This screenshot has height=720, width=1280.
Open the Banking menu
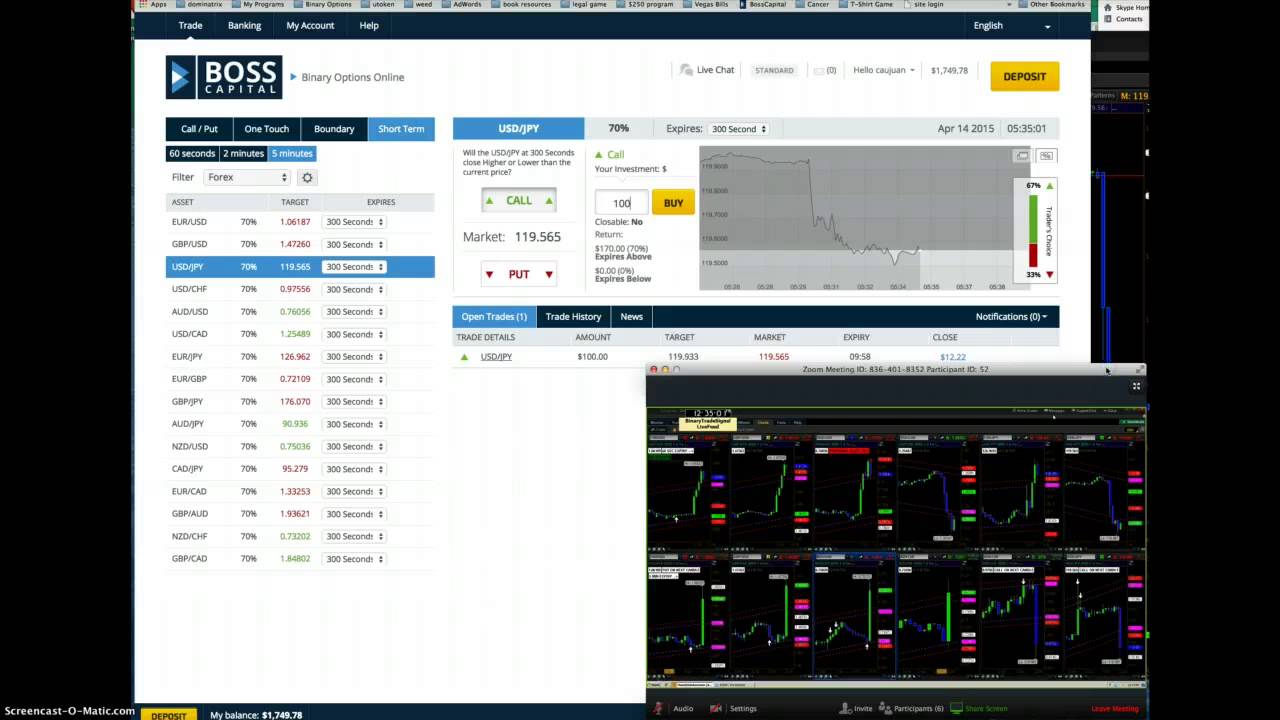244,25
